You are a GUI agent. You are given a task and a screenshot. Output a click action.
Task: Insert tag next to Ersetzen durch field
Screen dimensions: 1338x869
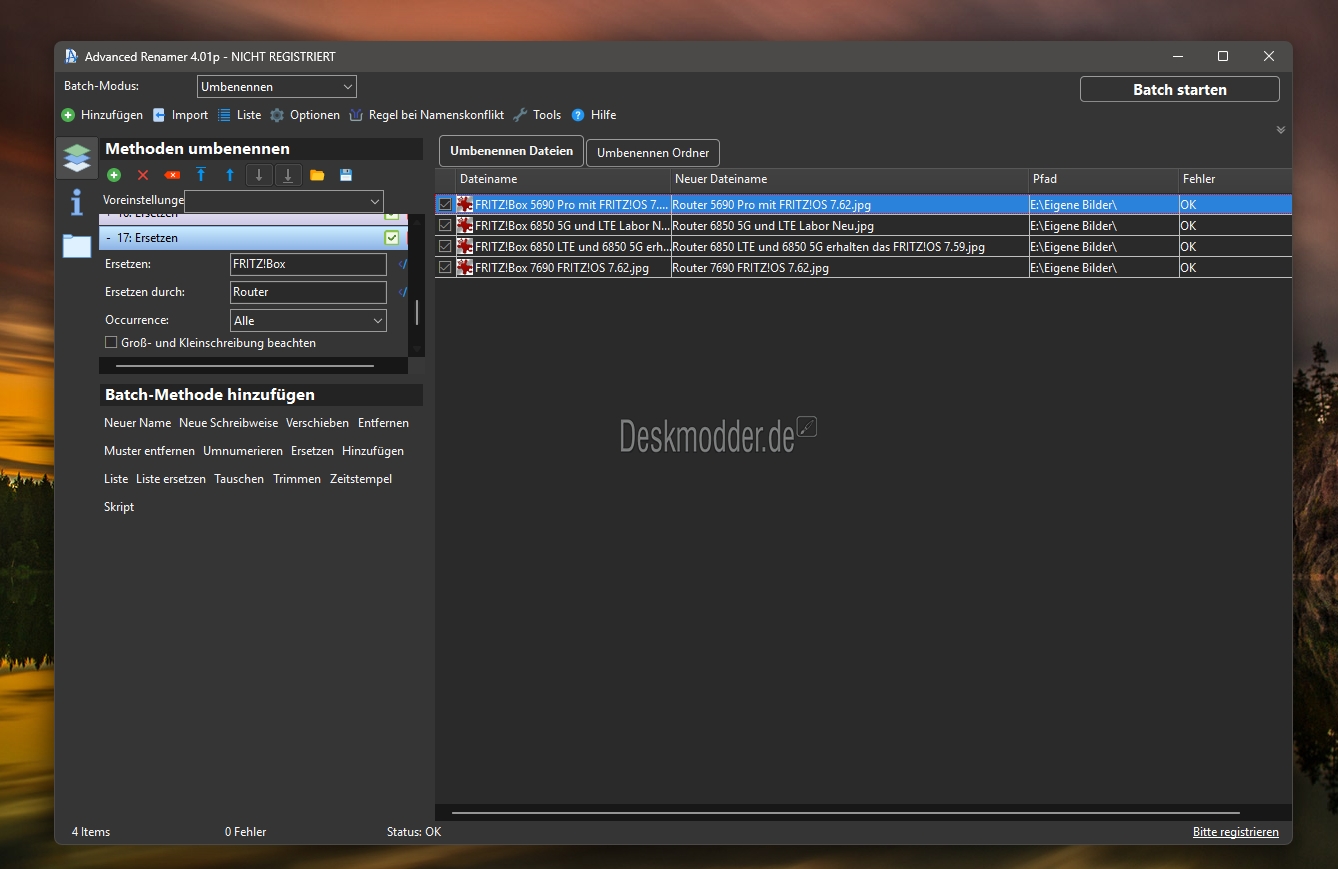click(403, 292)
